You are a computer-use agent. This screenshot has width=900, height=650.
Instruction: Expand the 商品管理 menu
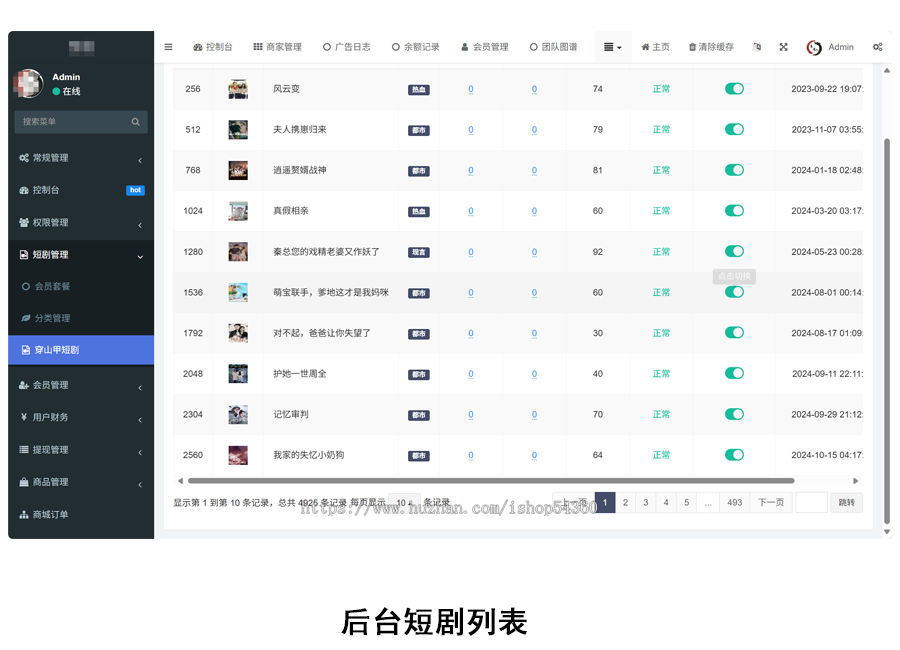[81, 482]
